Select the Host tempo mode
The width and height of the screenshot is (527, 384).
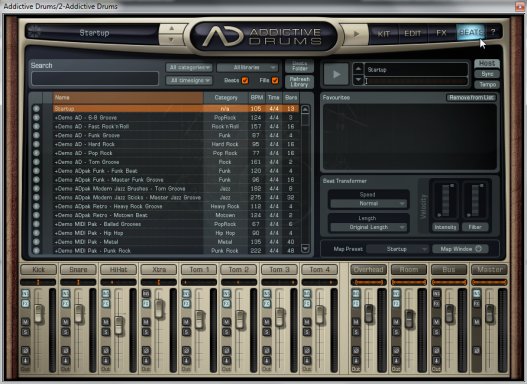487,63
